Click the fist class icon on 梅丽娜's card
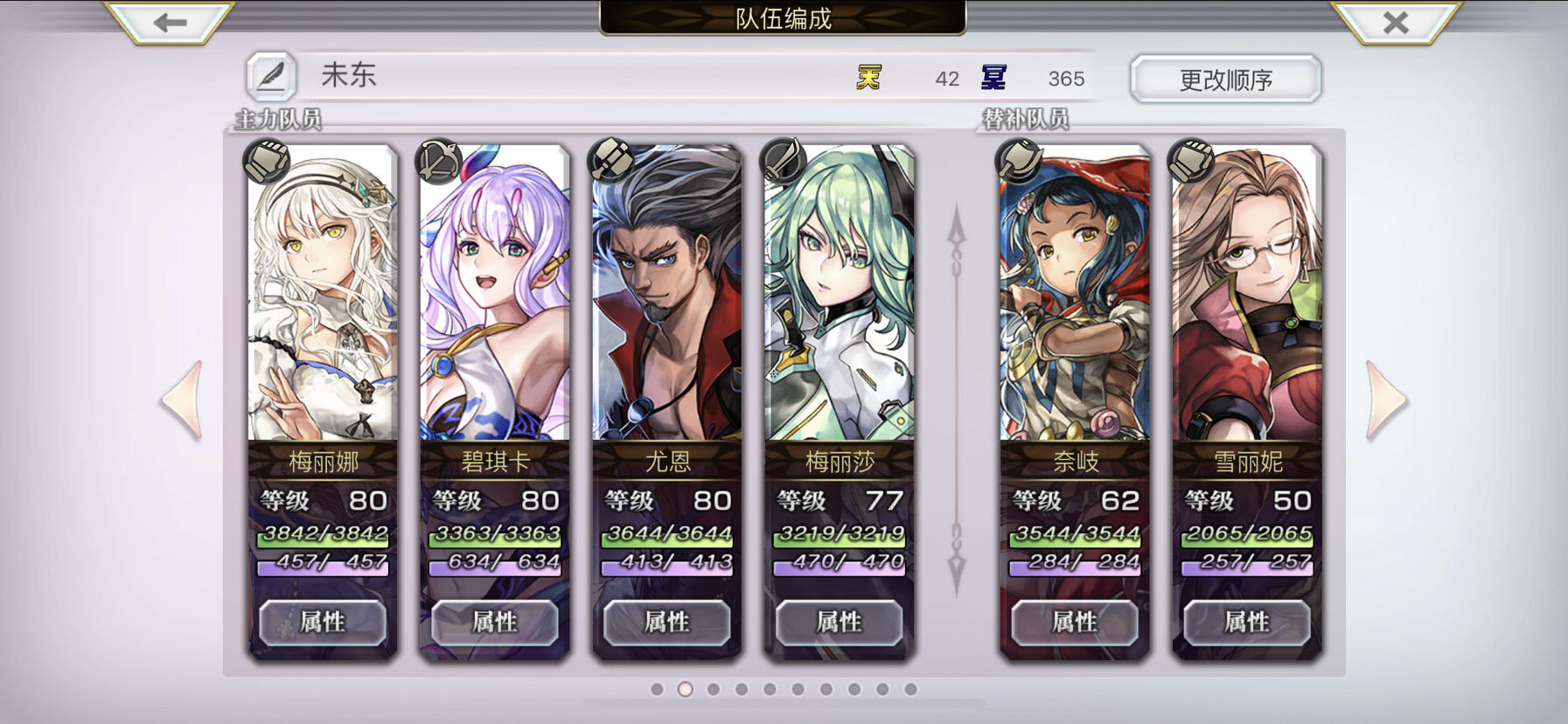This screenshot has width=1568, height=724. pyautogui.click(x=267, y=161)
